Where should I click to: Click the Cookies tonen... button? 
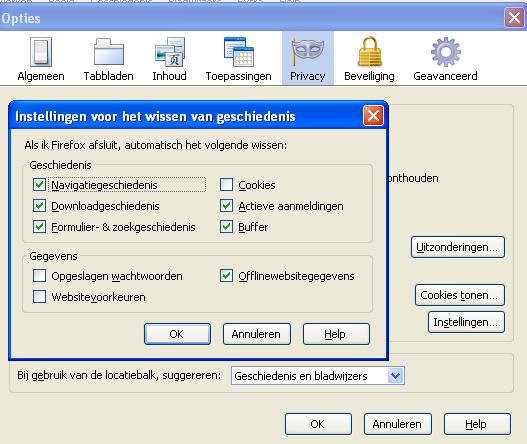(x=460, y=295)
